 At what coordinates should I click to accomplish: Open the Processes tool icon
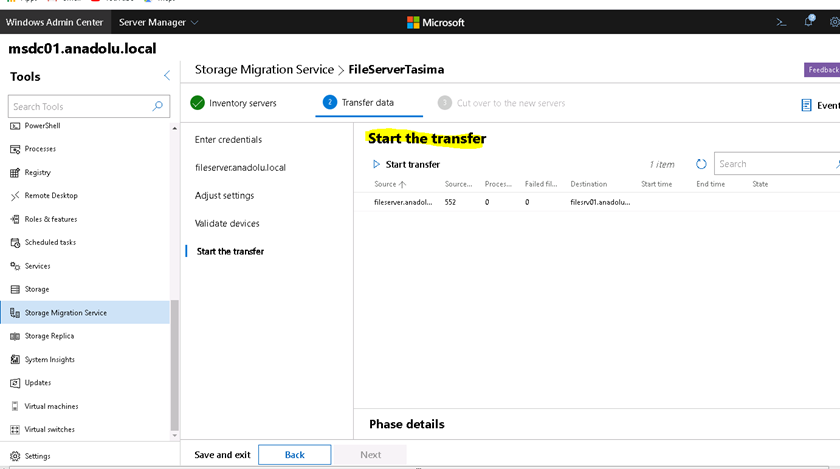15,149
